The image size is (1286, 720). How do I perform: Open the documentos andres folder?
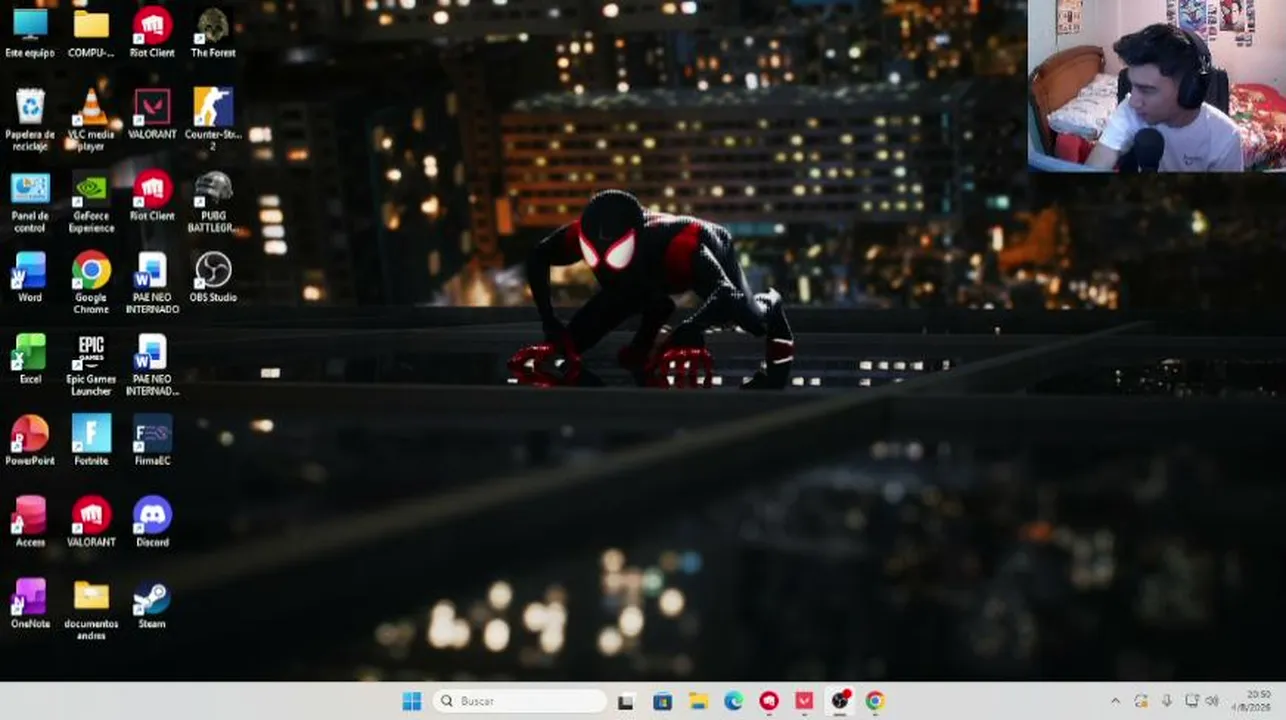coord(91,610)
